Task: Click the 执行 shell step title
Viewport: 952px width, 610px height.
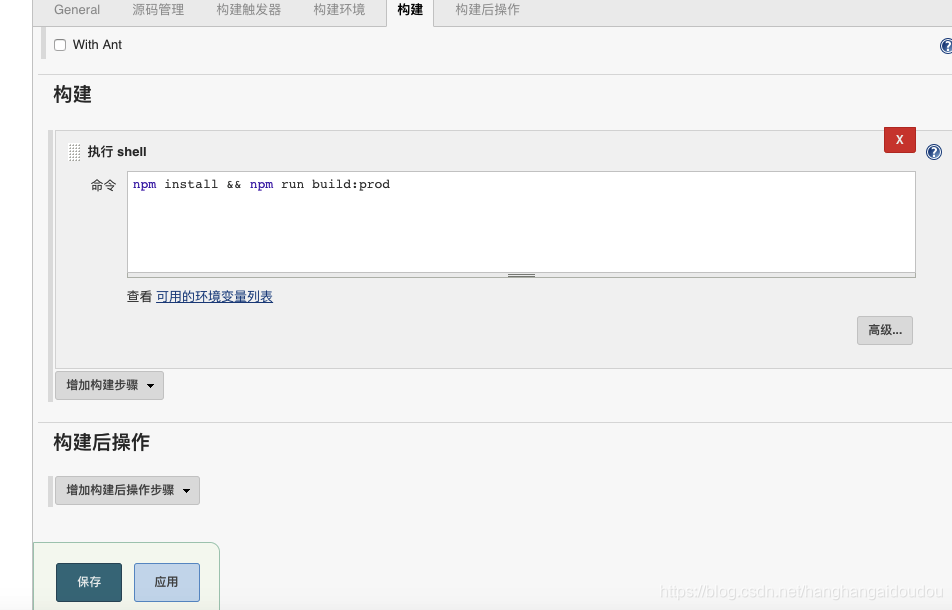Action: (117, 152)
